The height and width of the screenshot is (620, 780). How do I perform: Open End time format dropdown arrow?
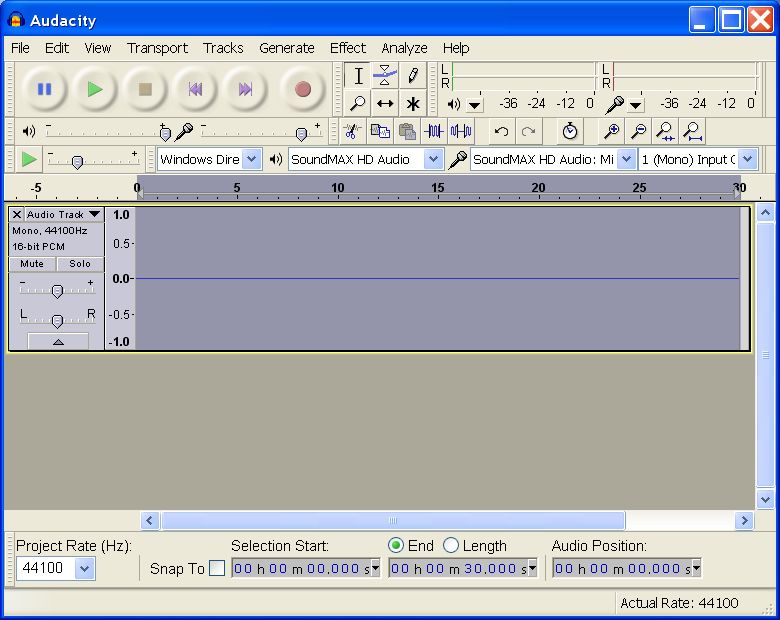[x=533, y=568]
